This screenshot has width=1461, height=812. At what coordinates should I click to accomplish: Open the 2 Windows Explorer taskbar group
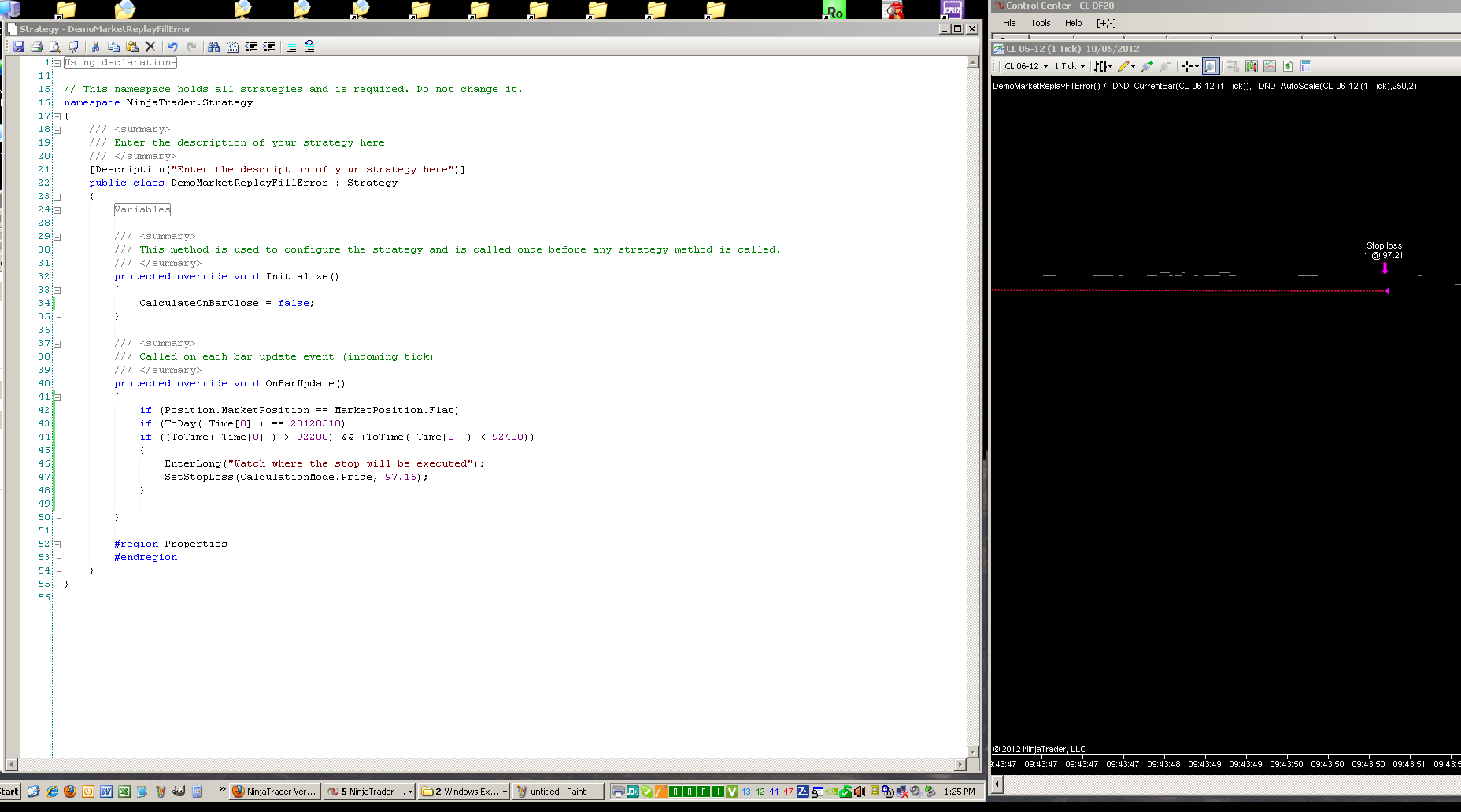[x=464, y=792]
